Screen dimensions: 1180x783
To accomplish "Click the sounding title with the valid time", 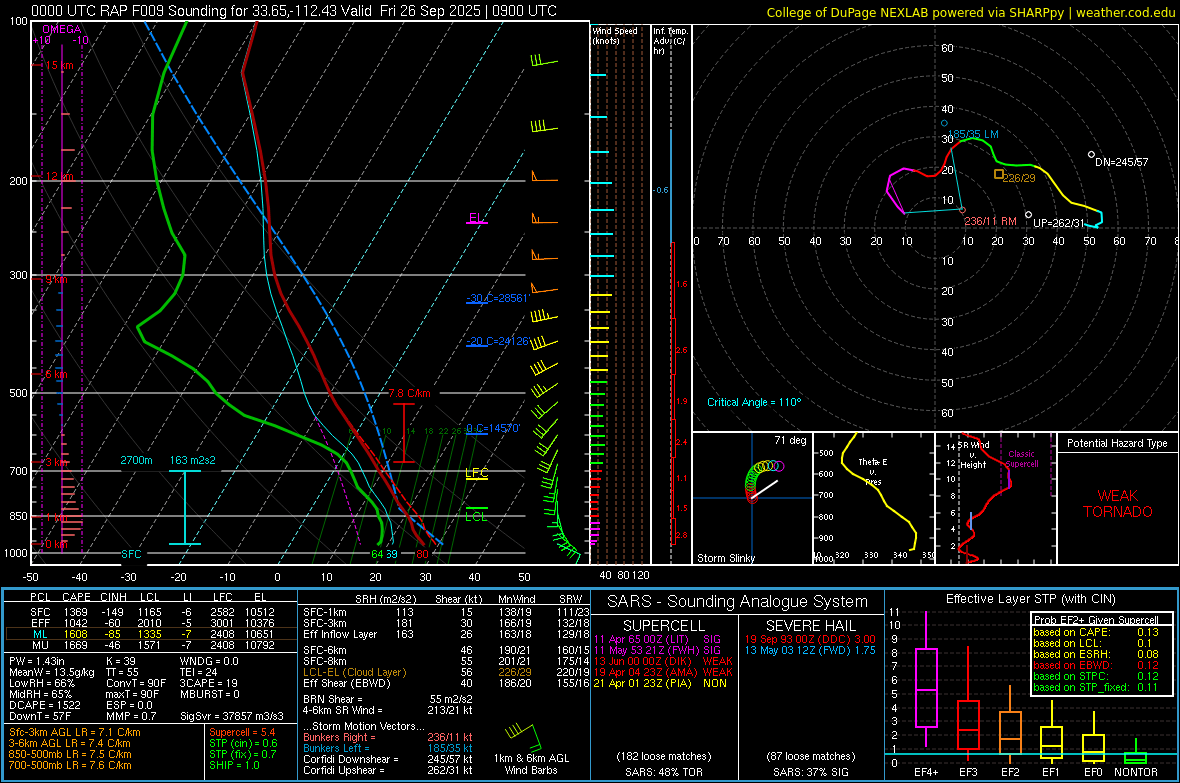I will point(294,11).
